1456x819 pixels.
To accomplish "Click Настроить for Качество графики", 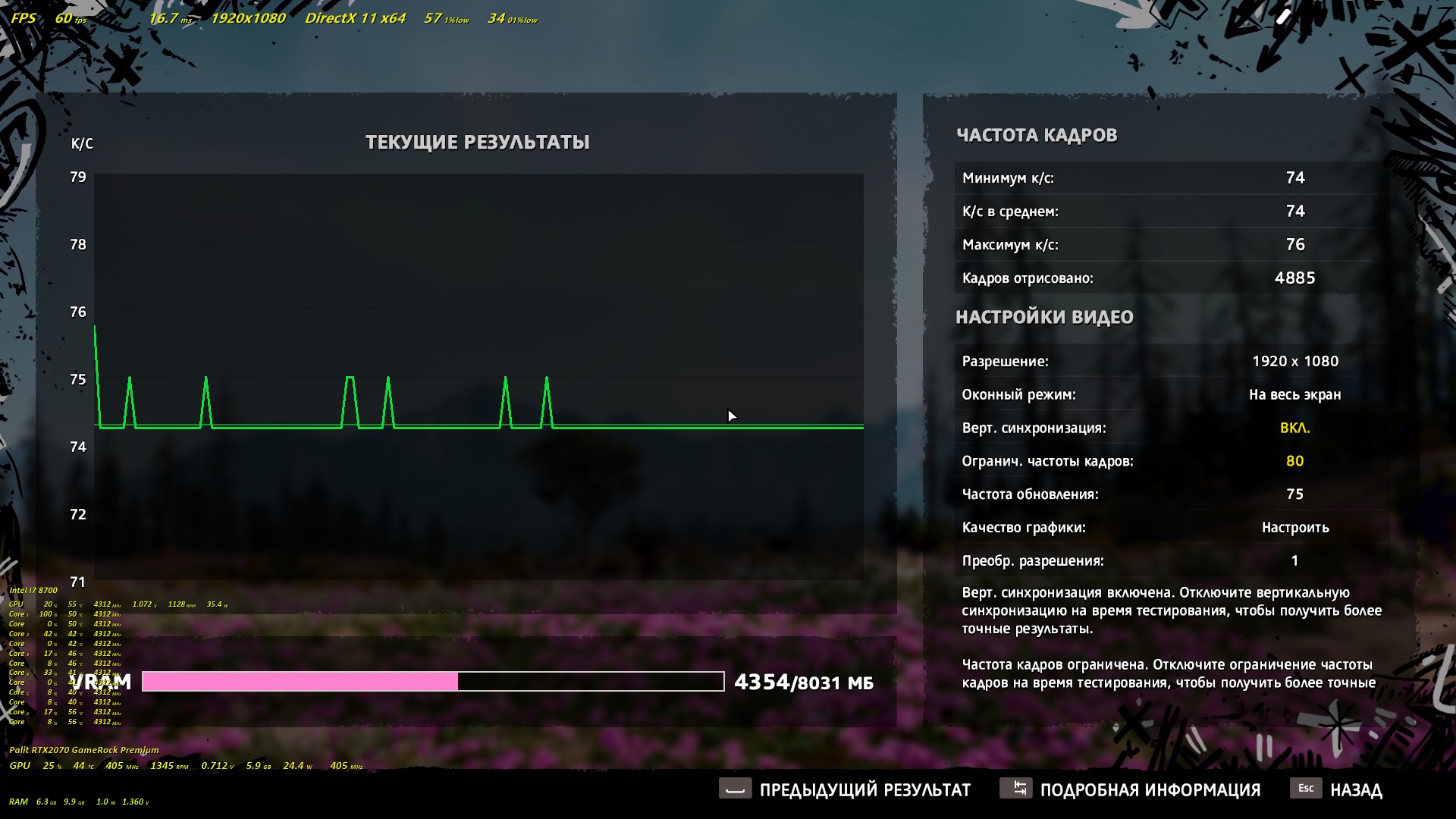I will [x=1294, y=528].
